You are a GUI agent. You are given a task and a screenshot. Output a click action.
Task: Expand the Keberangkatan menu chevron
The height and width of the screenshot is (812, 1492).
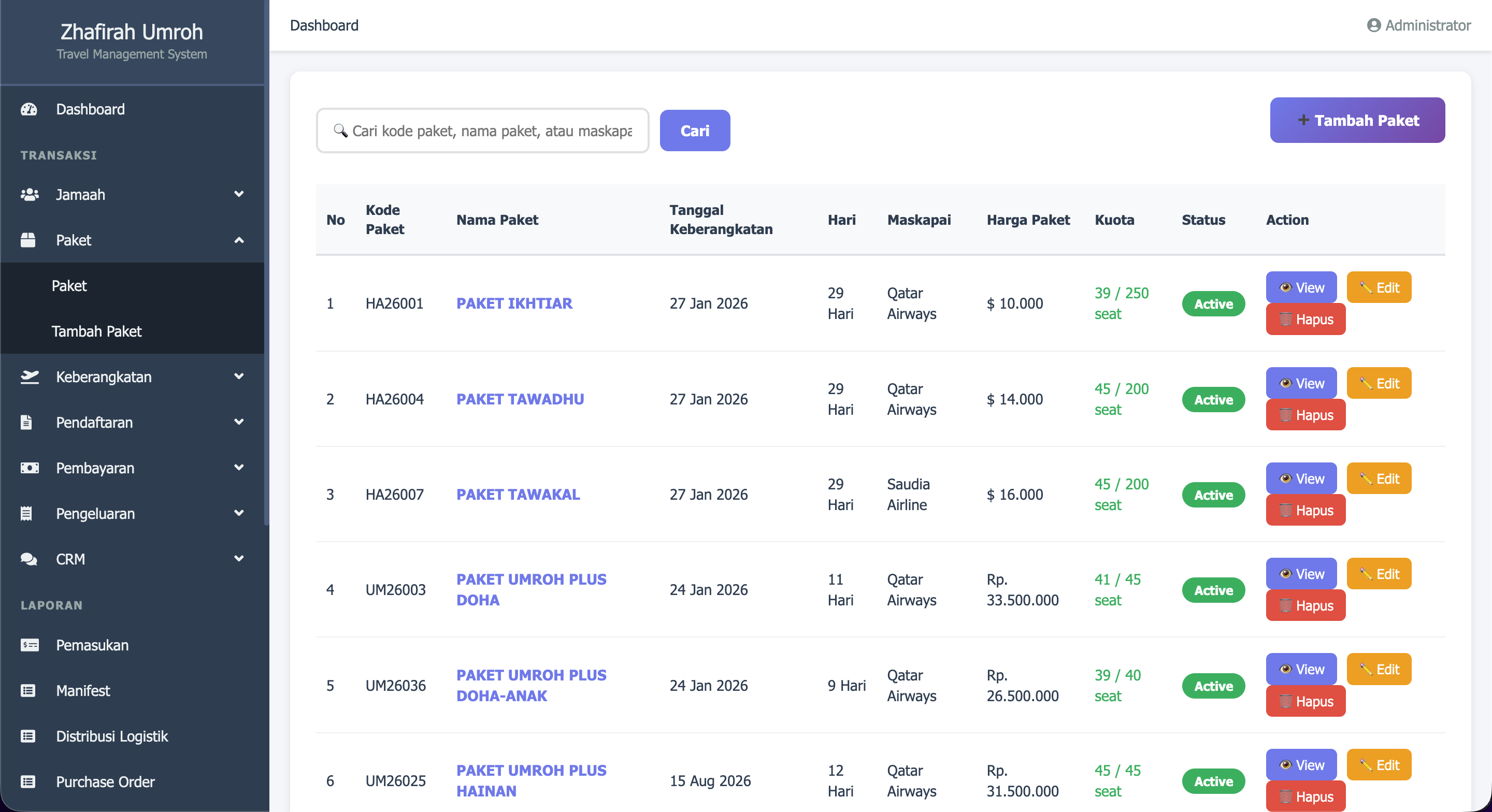tap(239, 376)
